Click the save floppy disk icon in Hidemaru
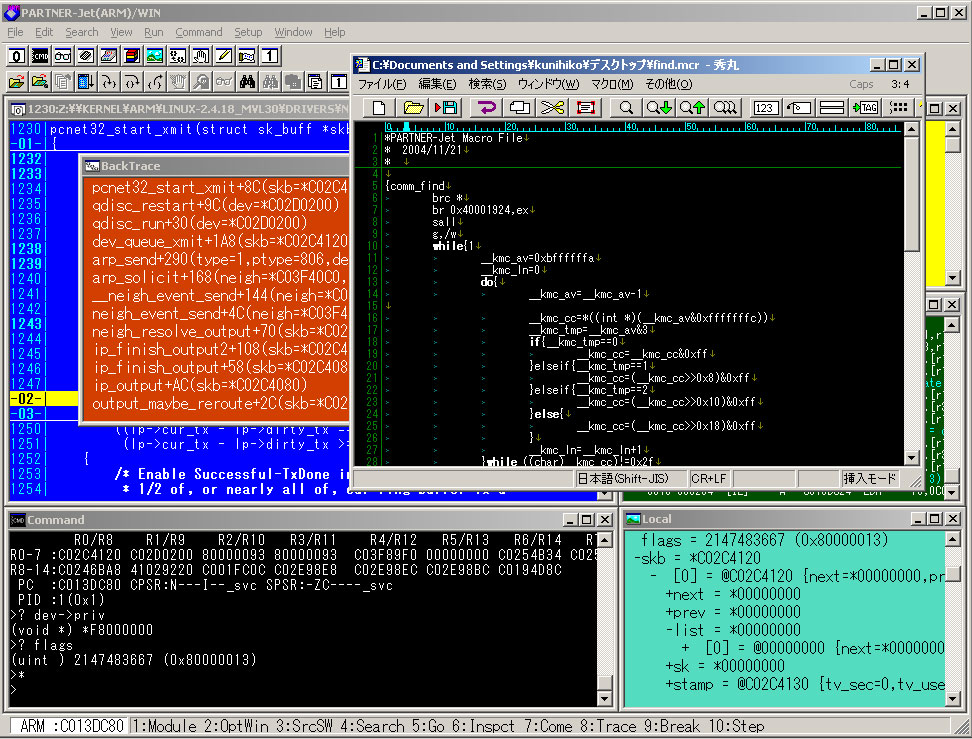Viewport: 972px width, 739px height. (446, 108)
